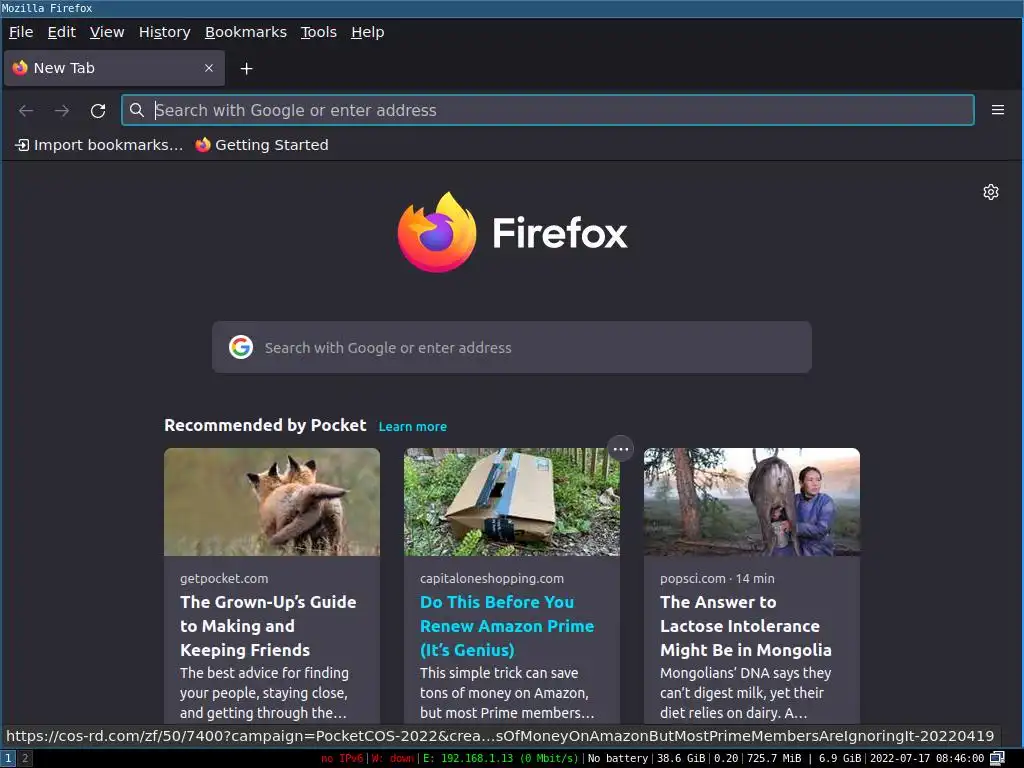1024x768 pixels.
Task: Click the back navigation arrow
Action: pyautogui.click(x=26, y=110)
